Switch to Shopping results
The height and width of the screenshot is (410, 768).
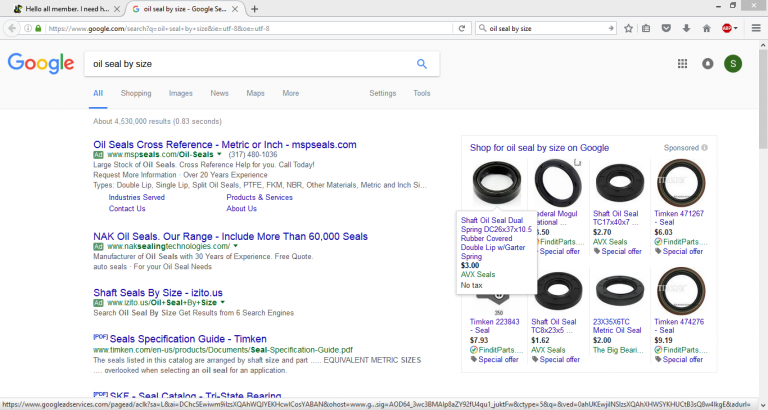pos(136,93)
